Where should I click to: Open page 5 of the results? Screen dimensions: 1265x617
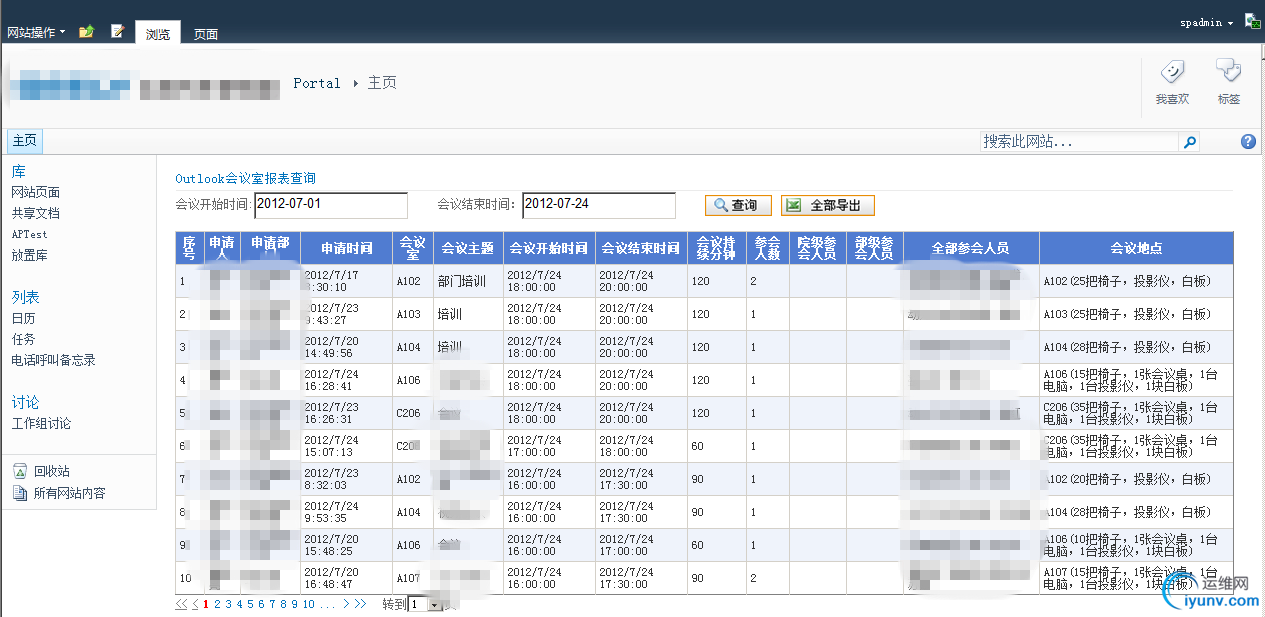pos(250,604)
